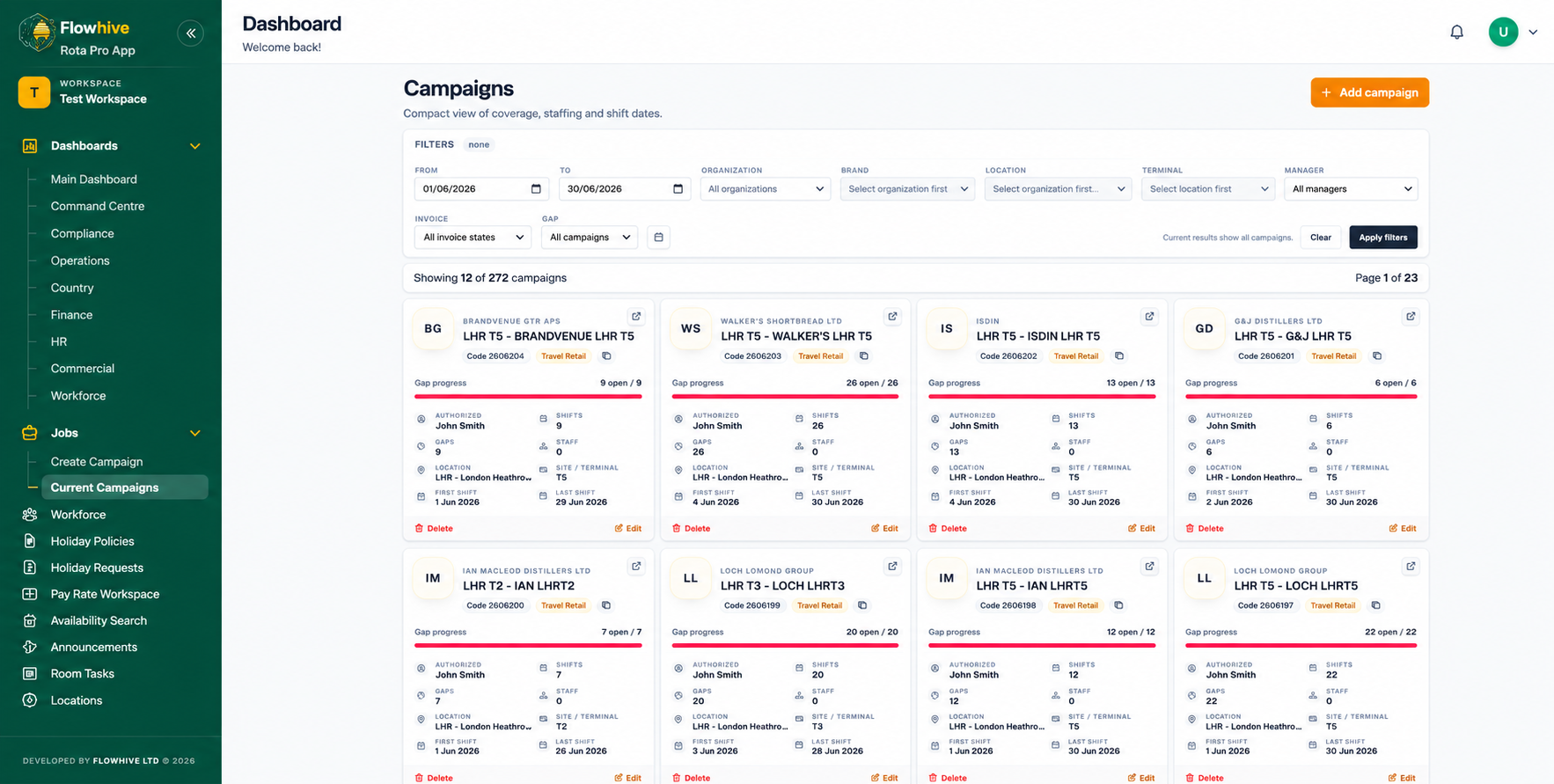Open Finance dashboard
The image size is (1554, 784).
point(71,315)
